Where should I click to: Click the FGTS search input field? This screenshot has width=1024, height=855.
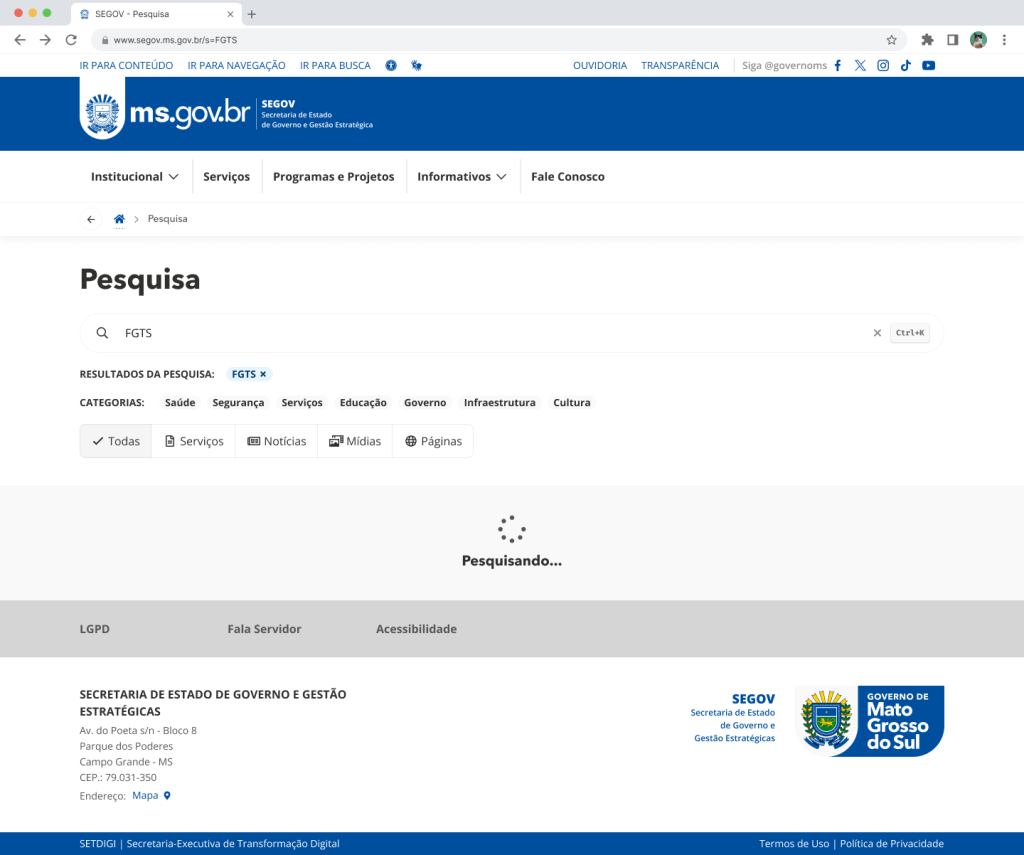tap(490, 333)
